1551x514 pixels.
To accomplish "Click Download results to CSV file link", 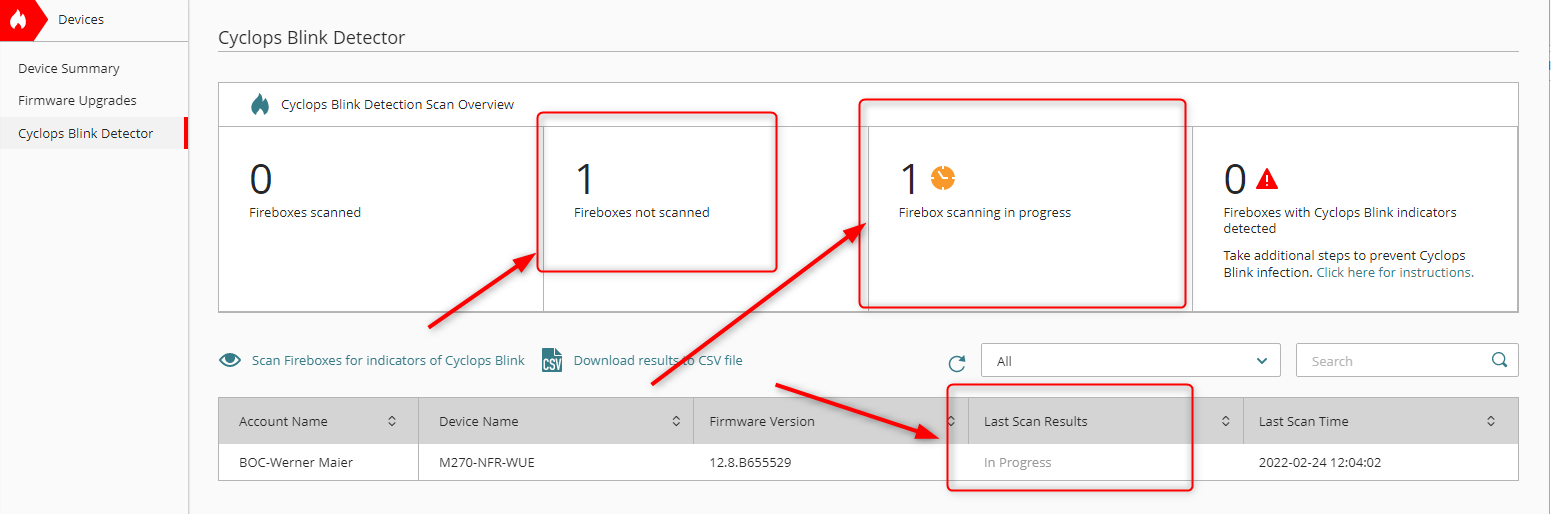I will point(658,360).
